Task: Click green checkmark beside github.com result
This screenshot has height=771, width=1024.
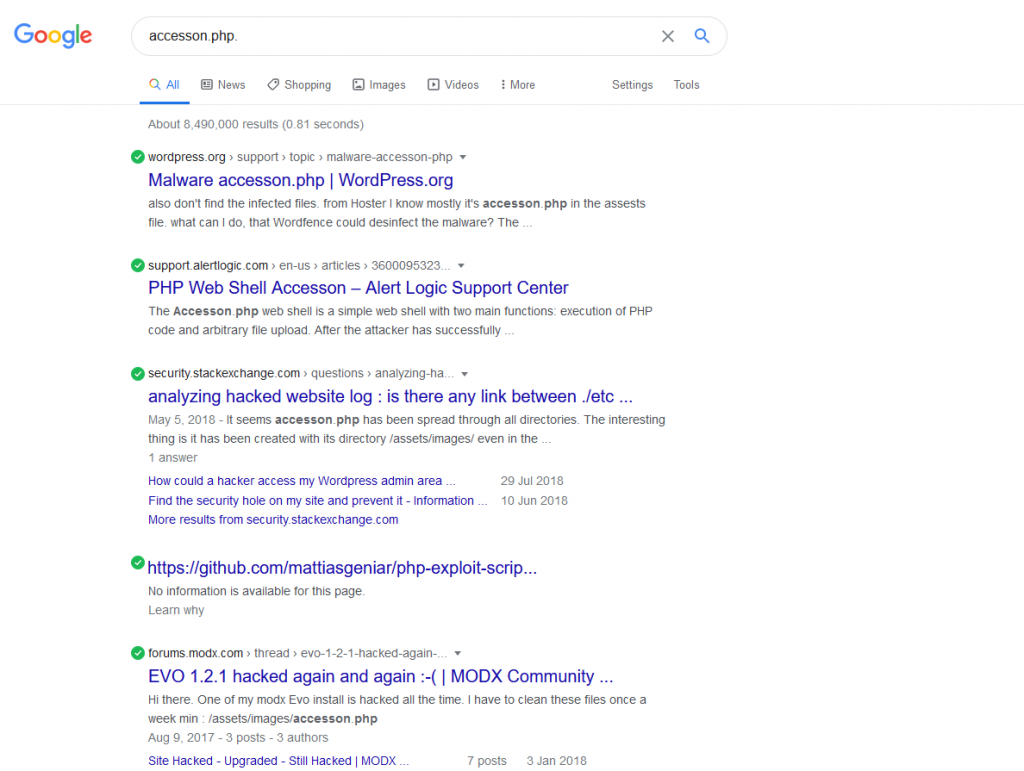Action: (137, 562)
